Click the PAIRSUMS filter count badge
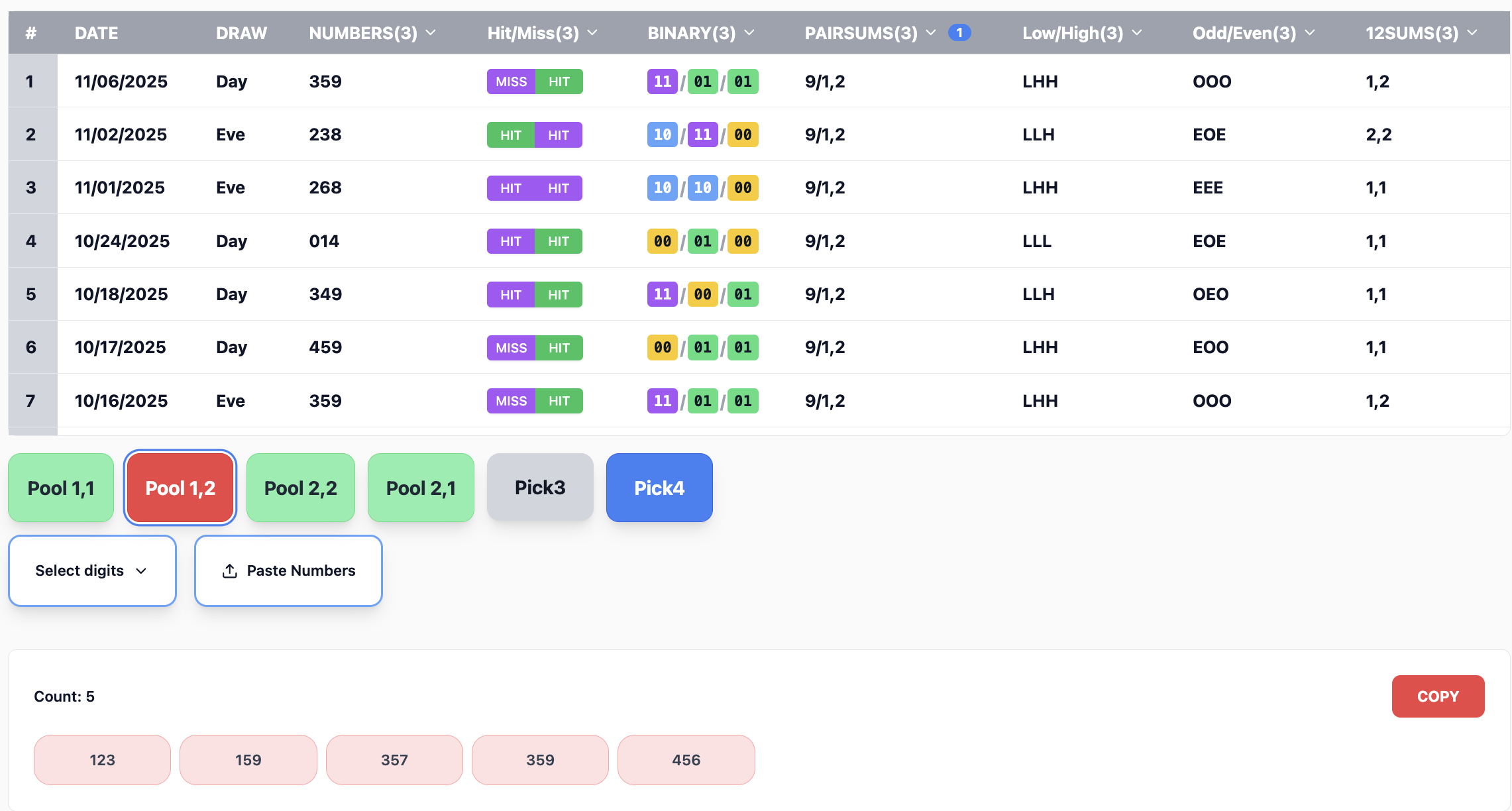This screenshot has width=1512, height=811. tap(959, 32)
